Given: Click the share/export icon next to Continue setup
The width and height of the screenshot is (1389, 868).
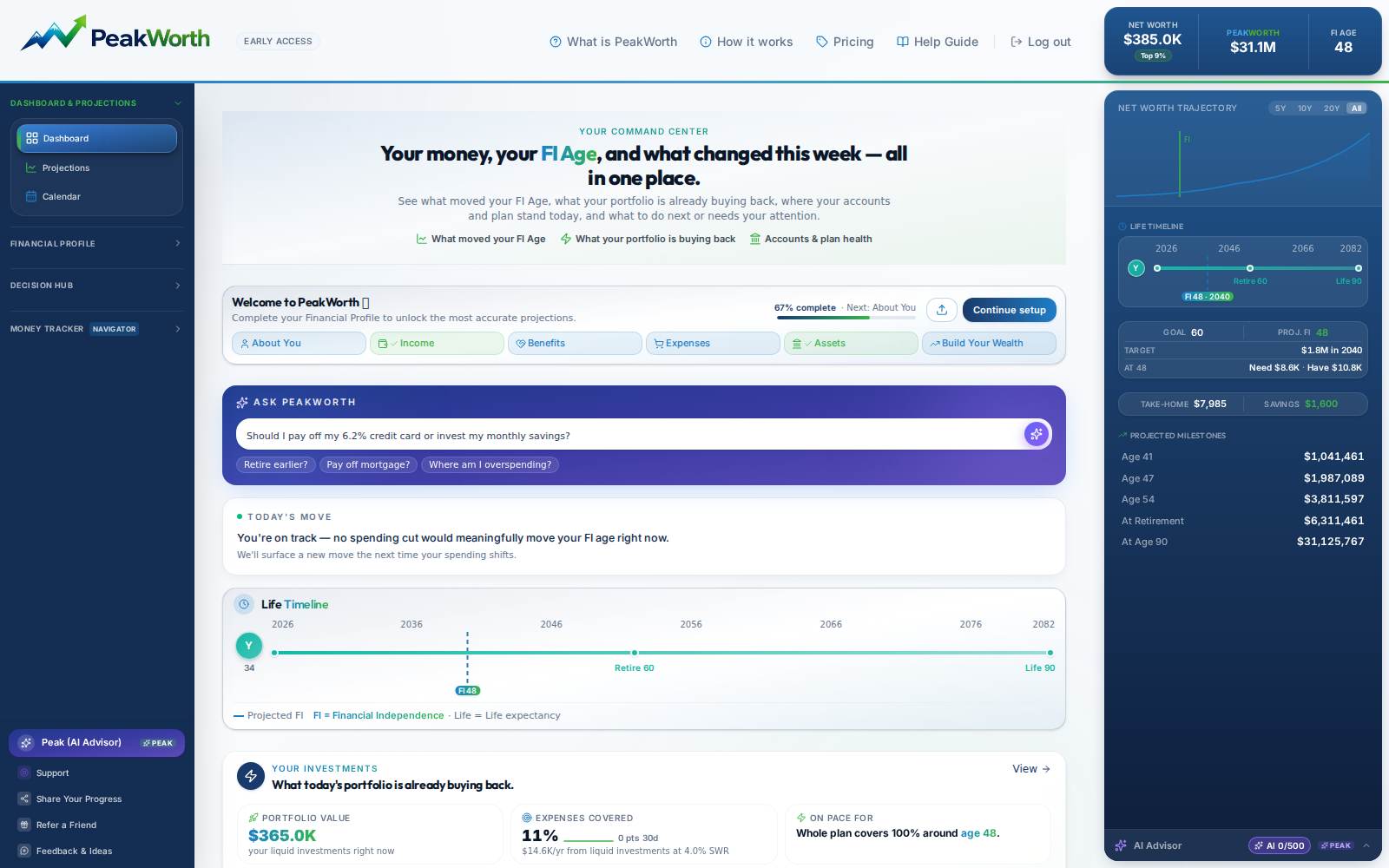Looking at the screenshot, I should click(942, 310).
